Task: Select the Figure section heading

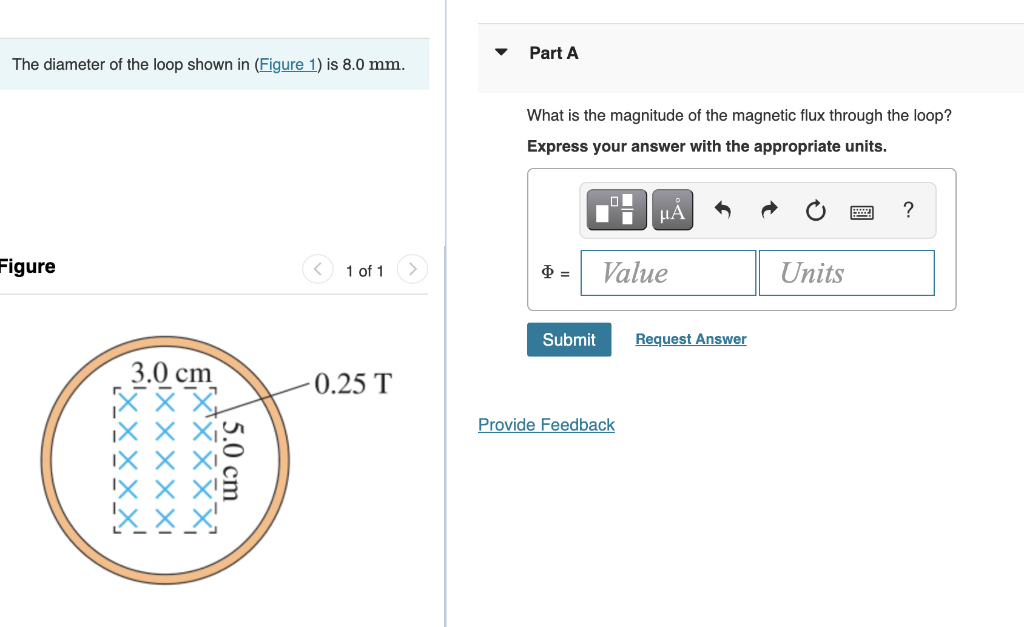Action: pyautogui.click(x=24, y=266)
